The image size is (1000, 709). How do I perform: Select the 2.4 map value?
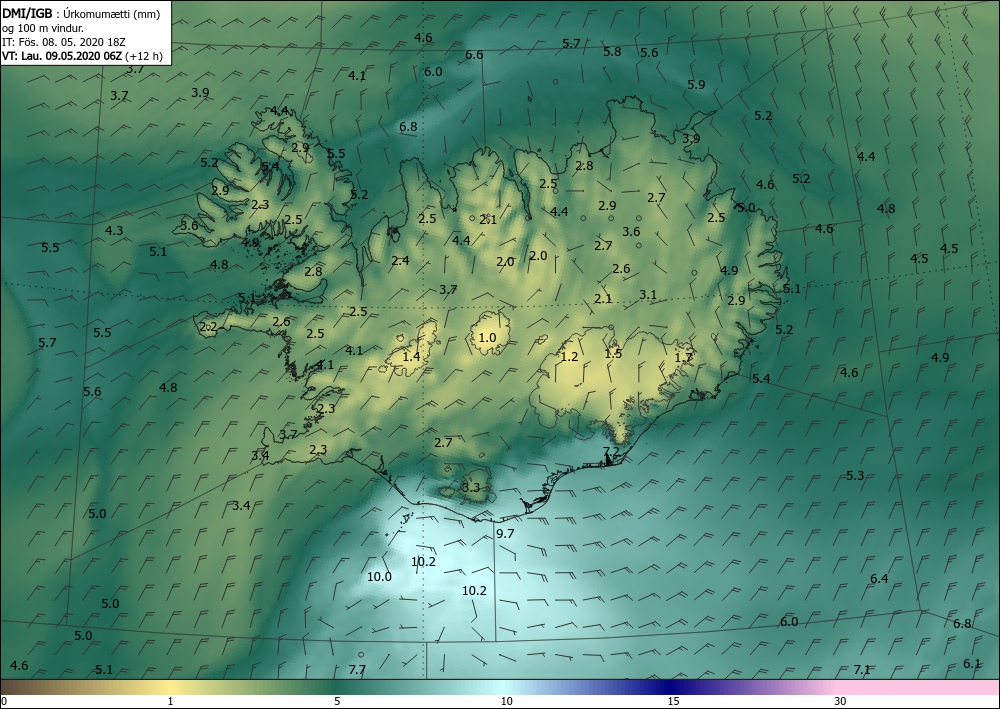(x=401, y=261)
